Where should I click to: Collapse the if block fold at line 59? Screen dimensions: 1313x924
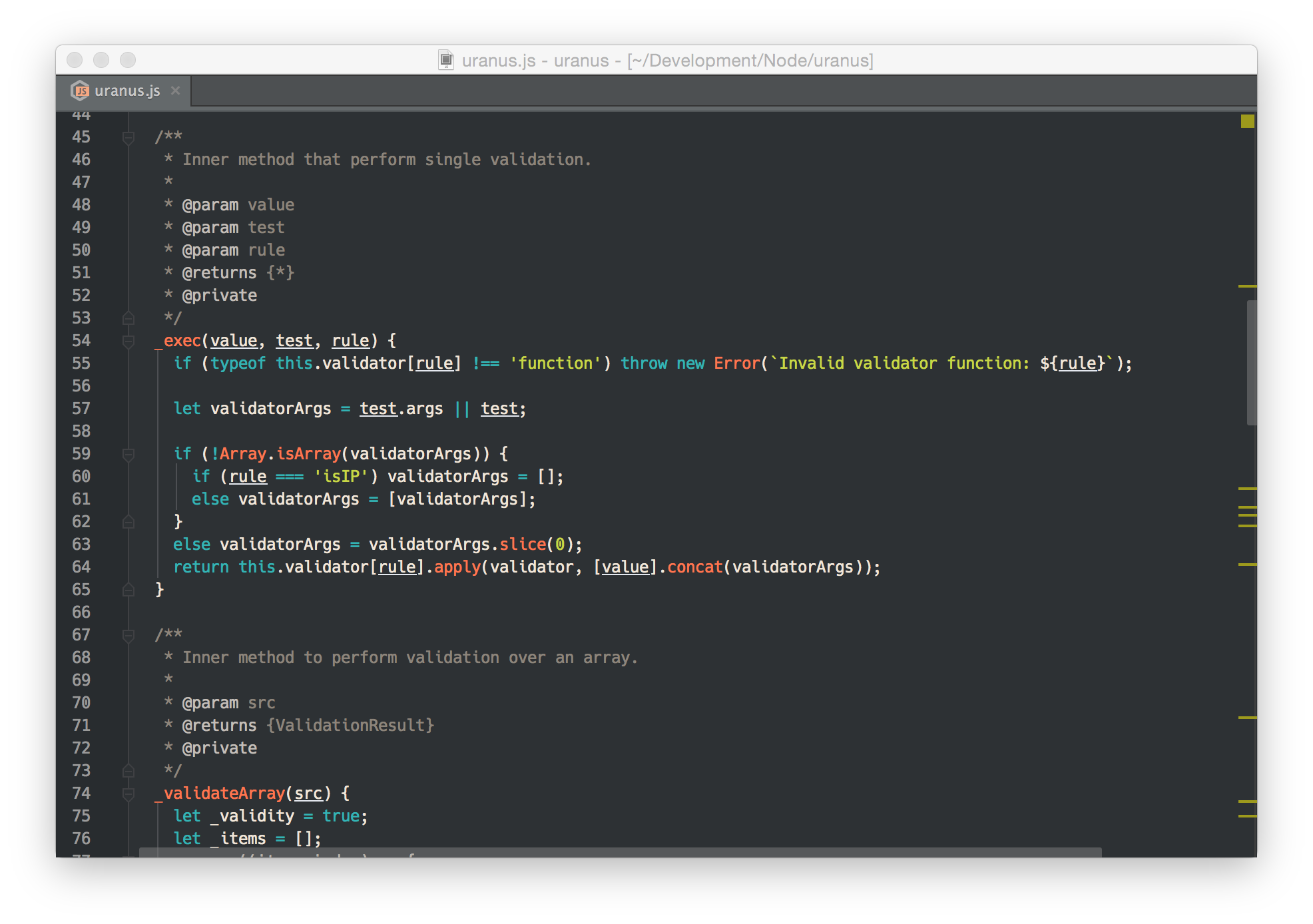click(129, 455)
